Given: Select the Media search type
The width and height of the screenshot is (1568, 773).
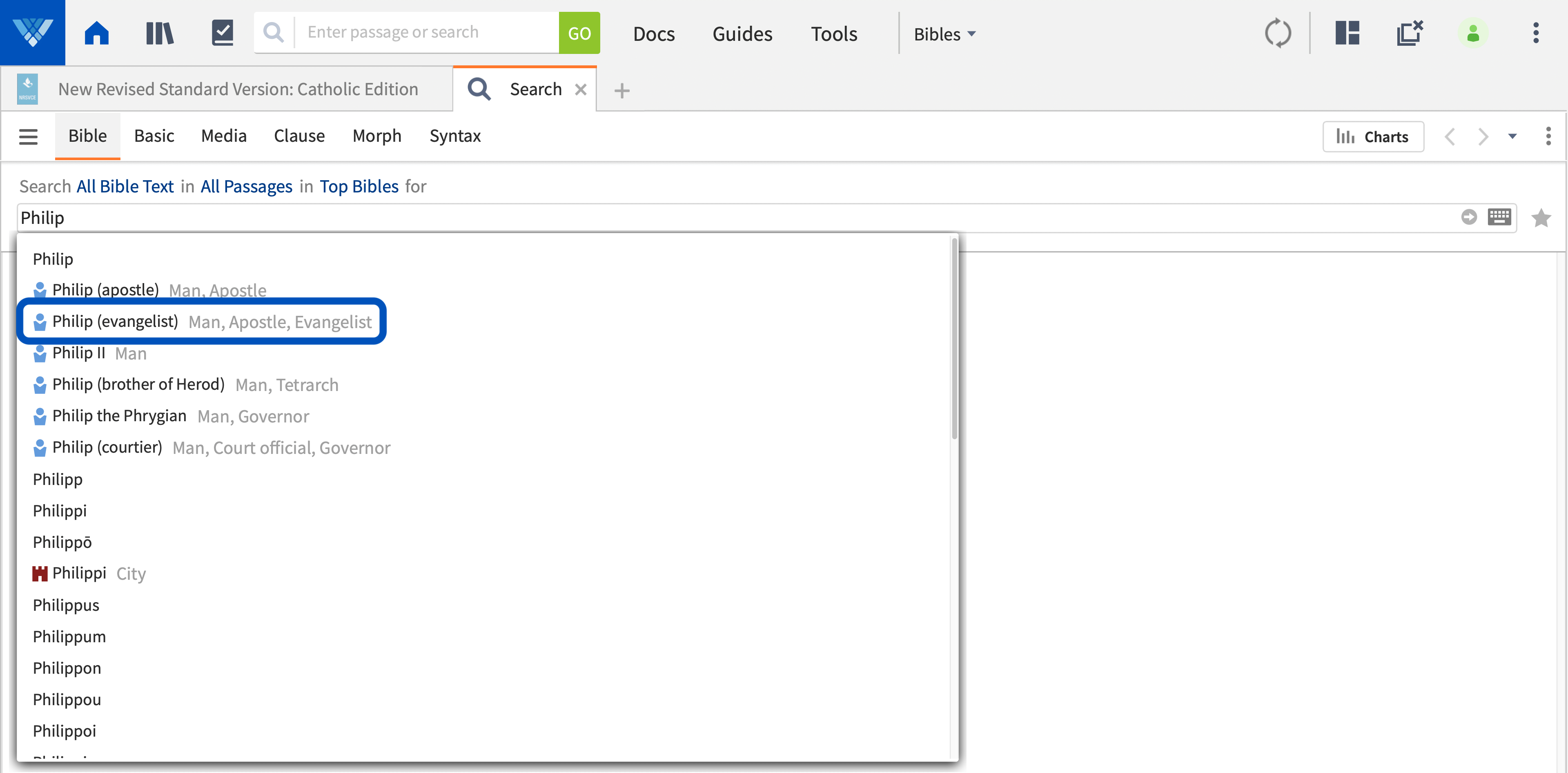Looking at the screenshot, I should pos(223,136).
